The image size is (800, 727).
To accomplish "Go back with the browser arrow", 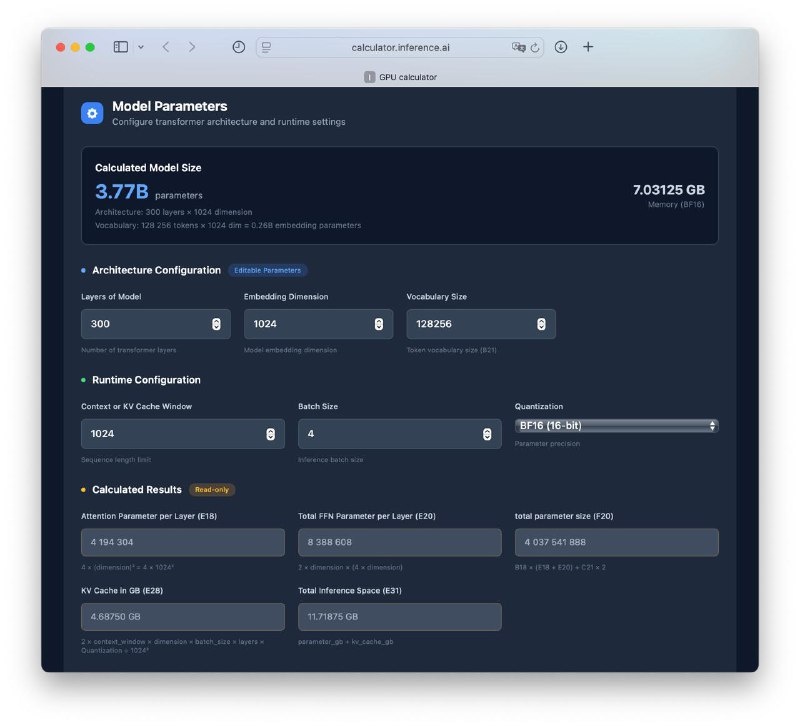I will point(166,47).
